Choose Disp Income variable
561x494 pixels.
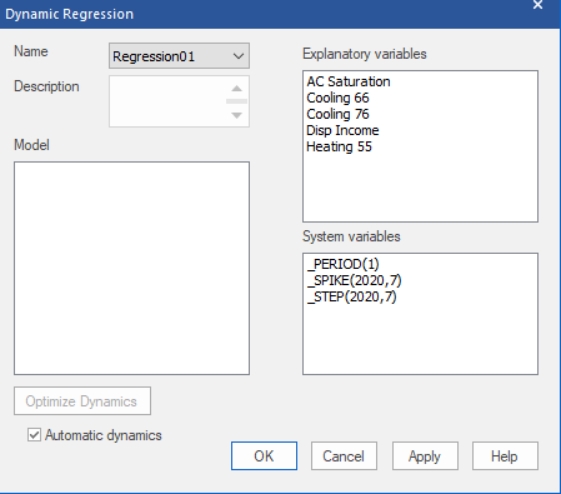coord(342,130)
